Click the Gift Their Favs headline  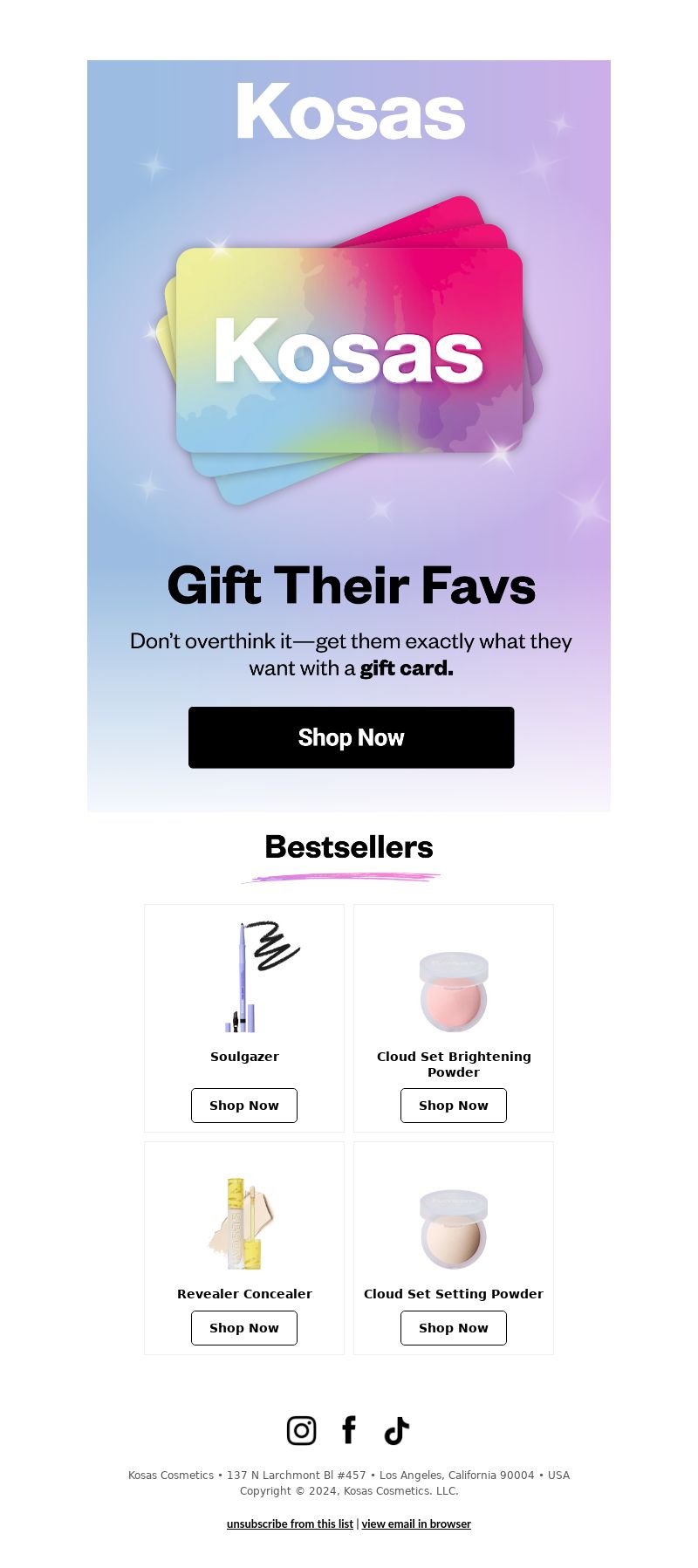point(351,585)
